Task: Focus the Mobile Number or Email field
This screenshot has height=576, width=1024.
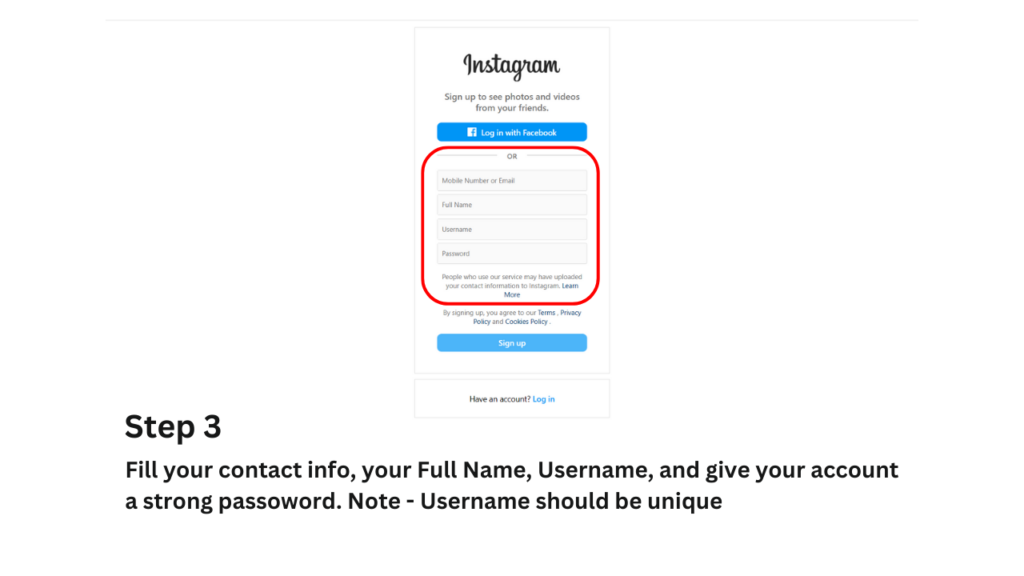Action: point(511,181)
